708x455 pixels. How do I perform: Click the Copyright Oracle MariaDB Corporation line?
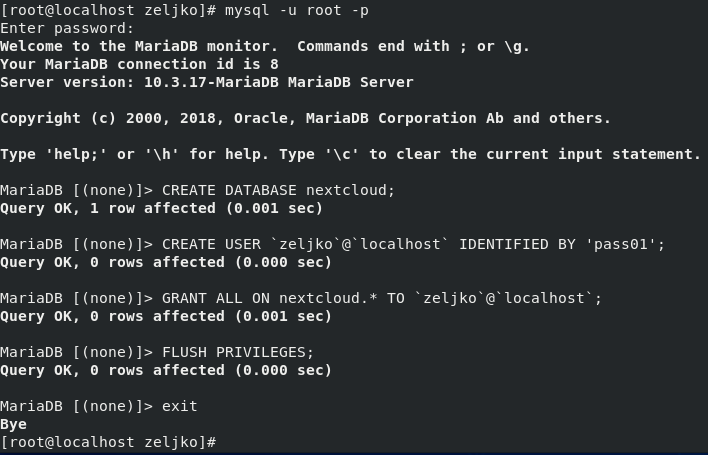[x=305, y=118]
